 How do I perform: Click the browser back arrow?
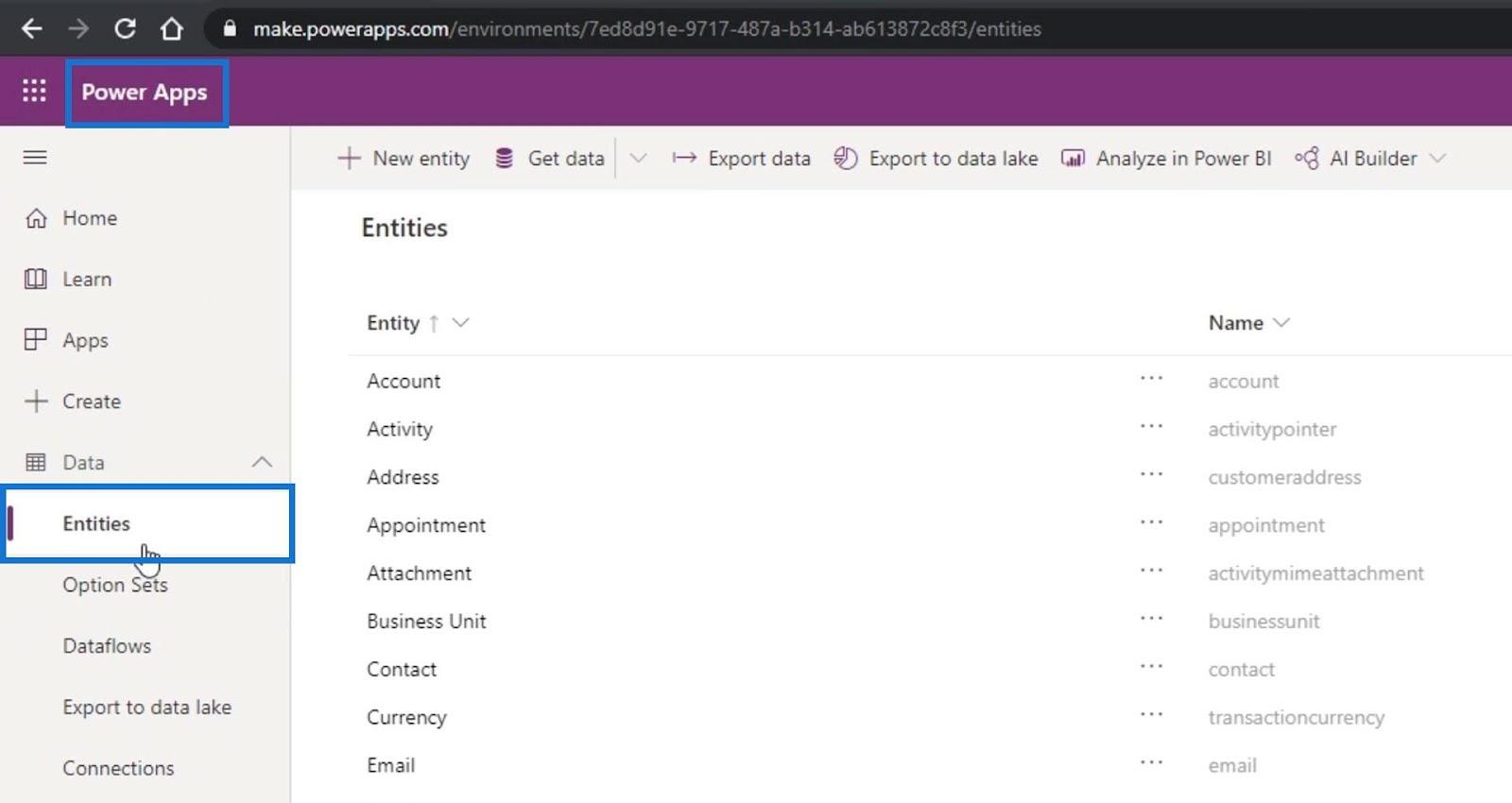[x=31, y=28]
